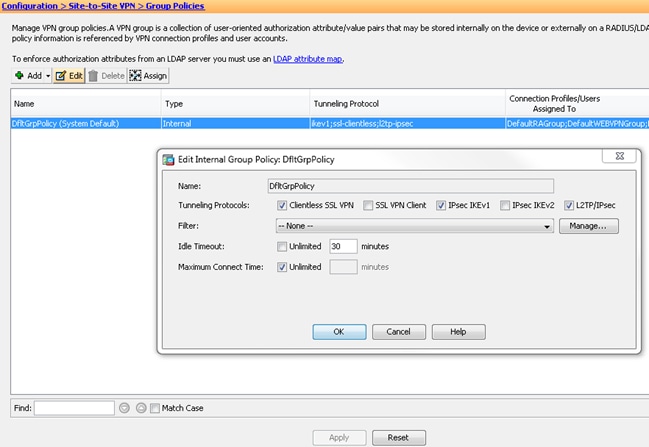Click OK in the dialog
The height and width of the screenshot is (447, 649).
pos(339,332)
